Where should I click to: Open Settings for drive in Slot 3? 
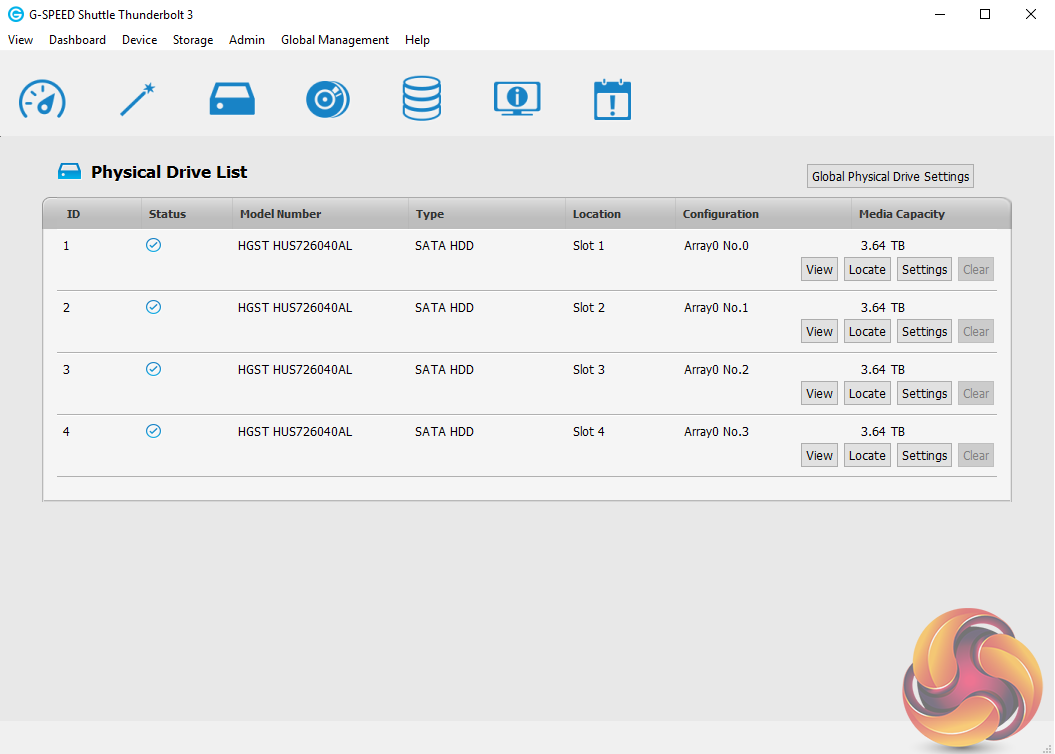click(x=924, y=394)
